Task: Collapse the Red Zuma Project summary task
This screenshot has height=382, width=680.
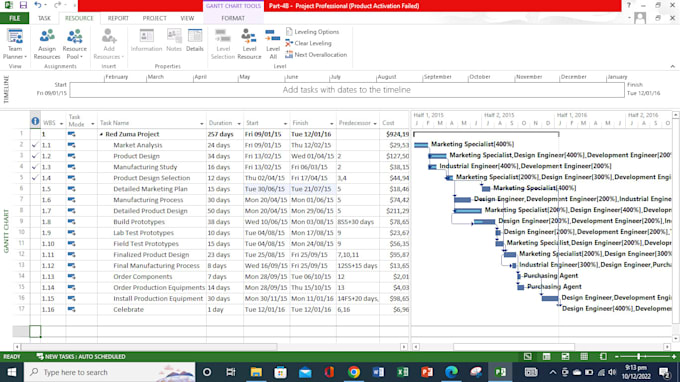Action: click(x=101, y=134)
